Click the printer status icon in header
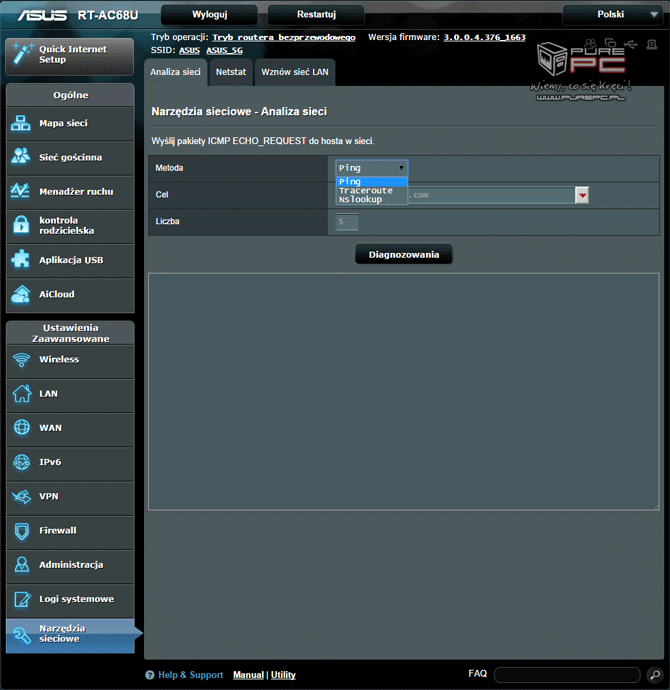The width and height of the screenshot is (670, 690). [652, 44]
